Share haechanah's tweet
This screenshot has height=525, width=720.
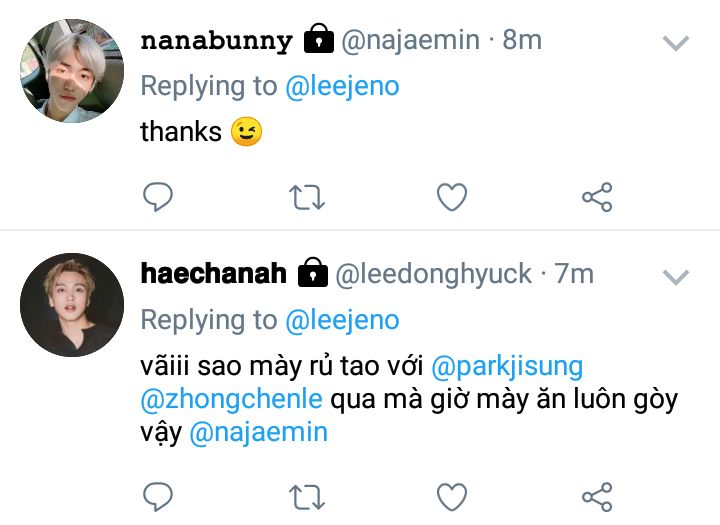tap(597, 497)
